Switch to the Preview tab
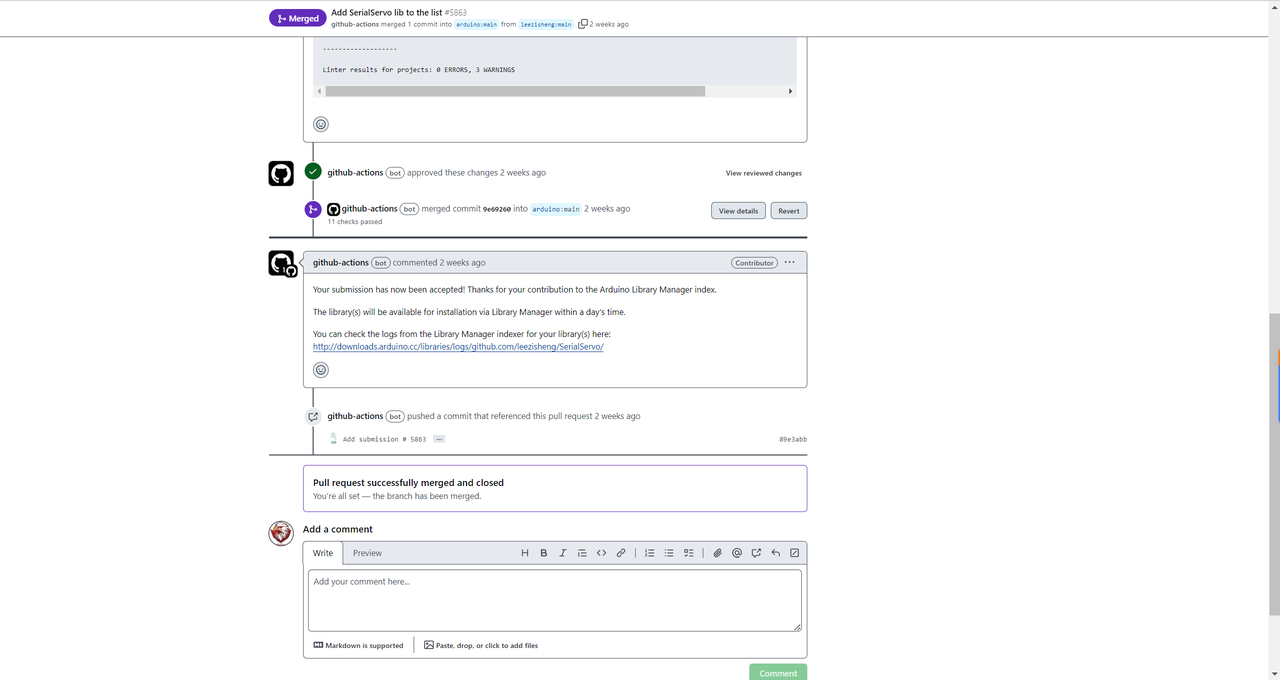The height and width of the screenshot is (680, 1280). click(367, 553)
